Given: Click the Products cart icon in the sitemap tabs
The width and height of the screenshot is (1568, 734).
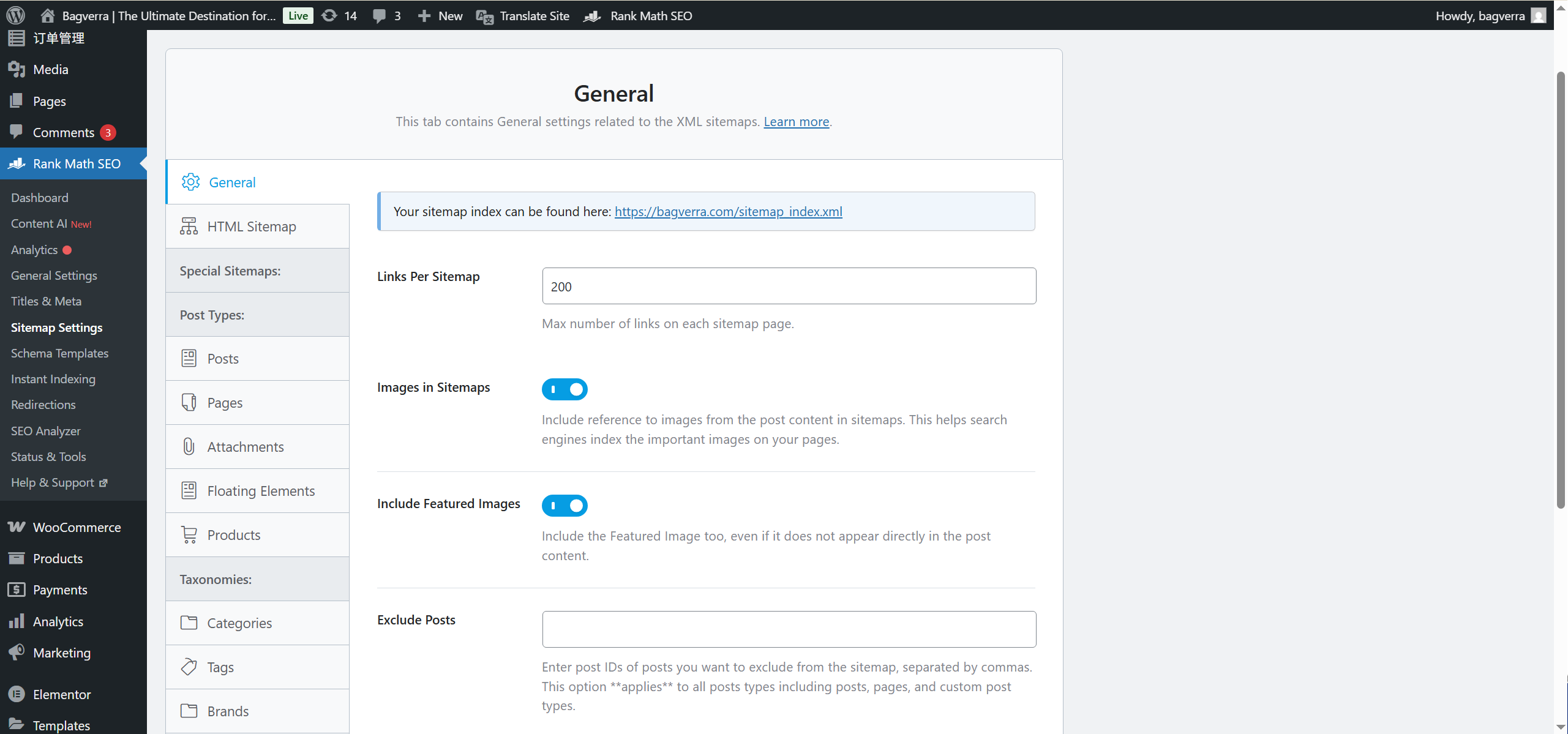Looking at the screenshot, I should [x=189, y=534].
